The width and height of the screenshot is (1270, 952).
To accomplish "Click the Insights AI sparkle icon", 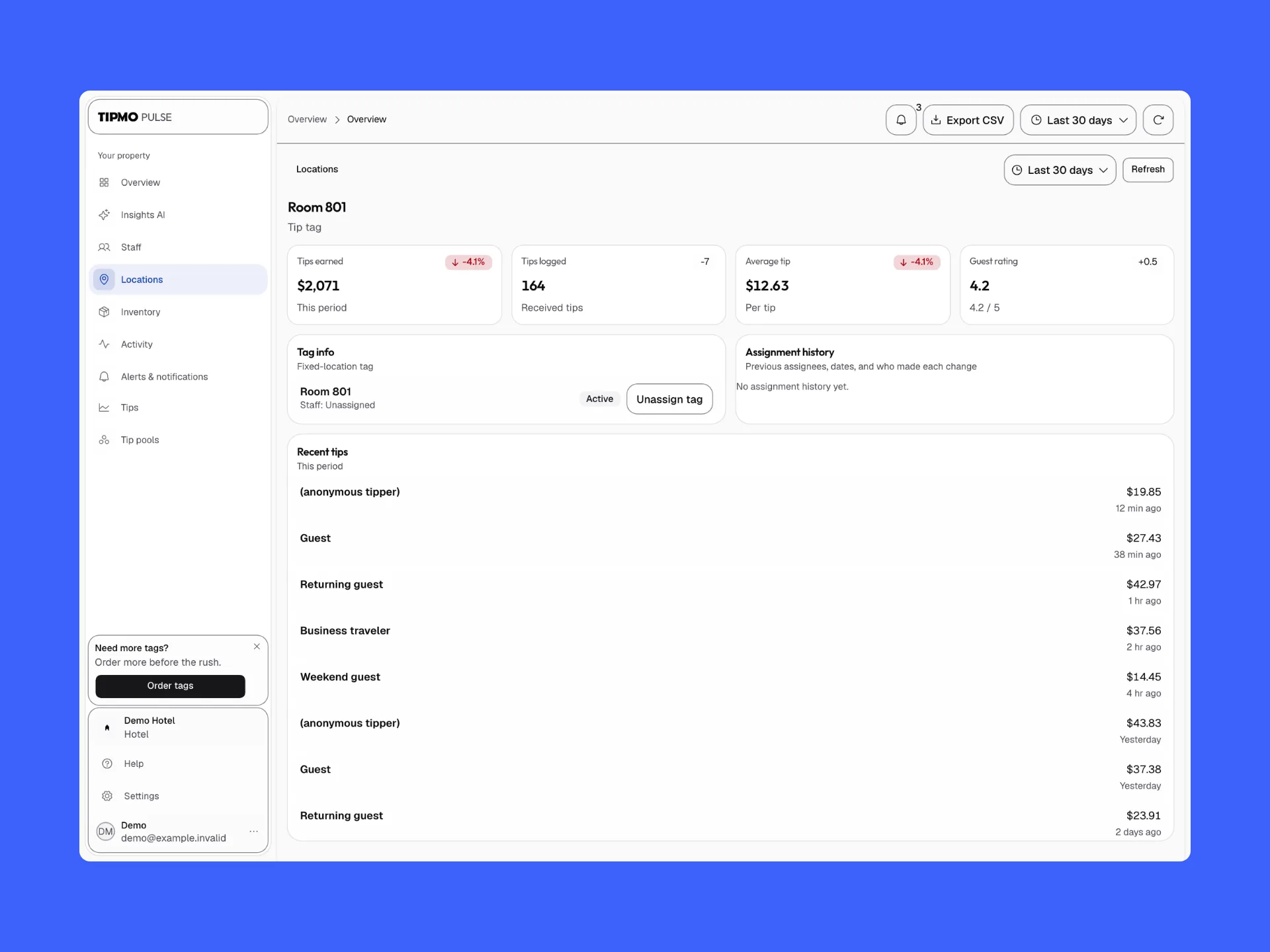I will (104, 215).
